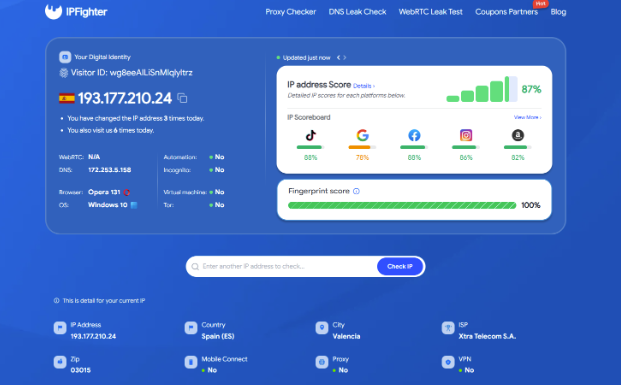The height and width of the screenshot is (385, 621).
Task: Click the fingerprint icon beside Visitor ID
Action: (x=63, y=72)
